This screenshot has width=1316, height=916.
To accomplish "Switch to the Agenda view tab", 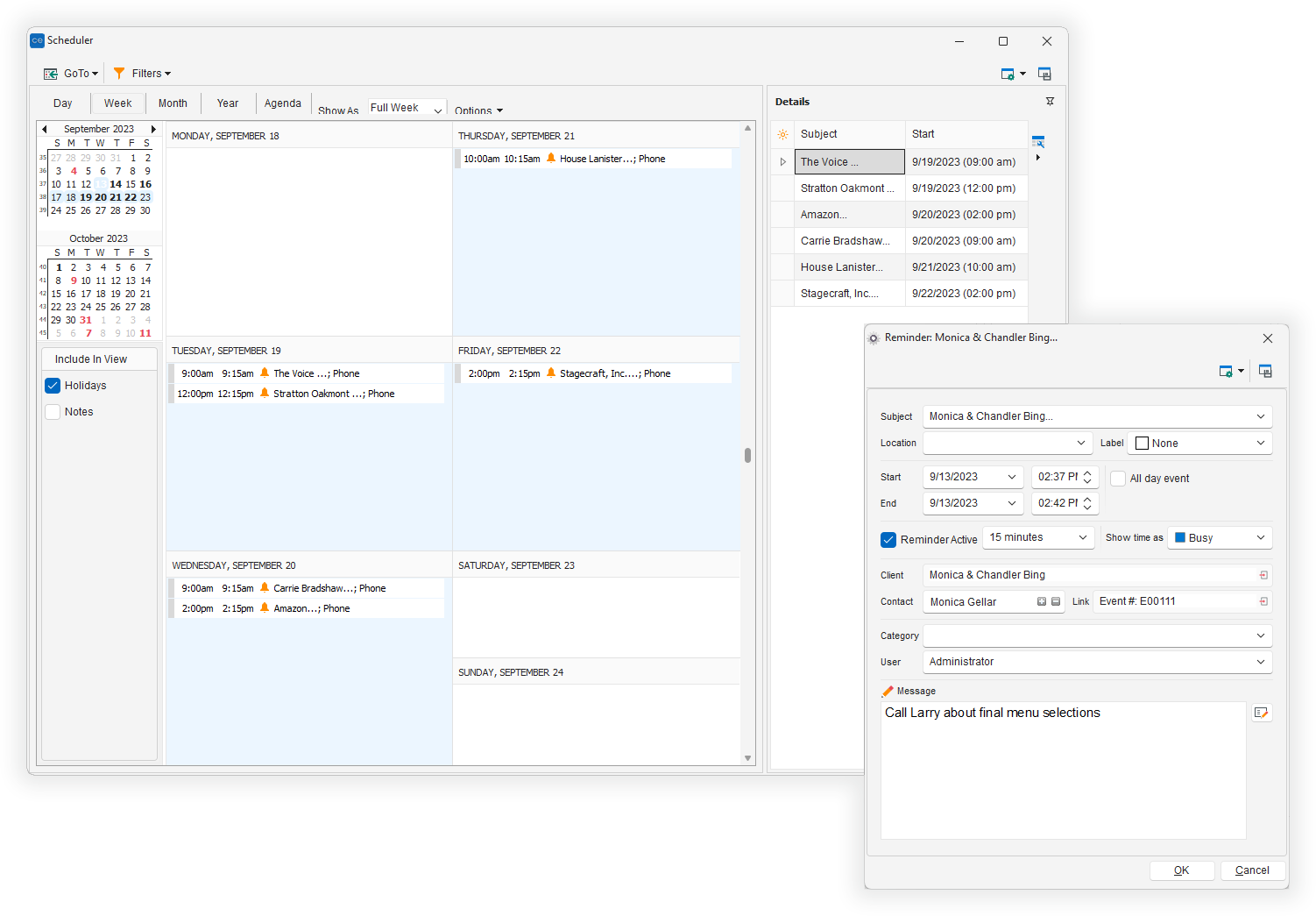I will pyautogui.click(x=282, y=103).
